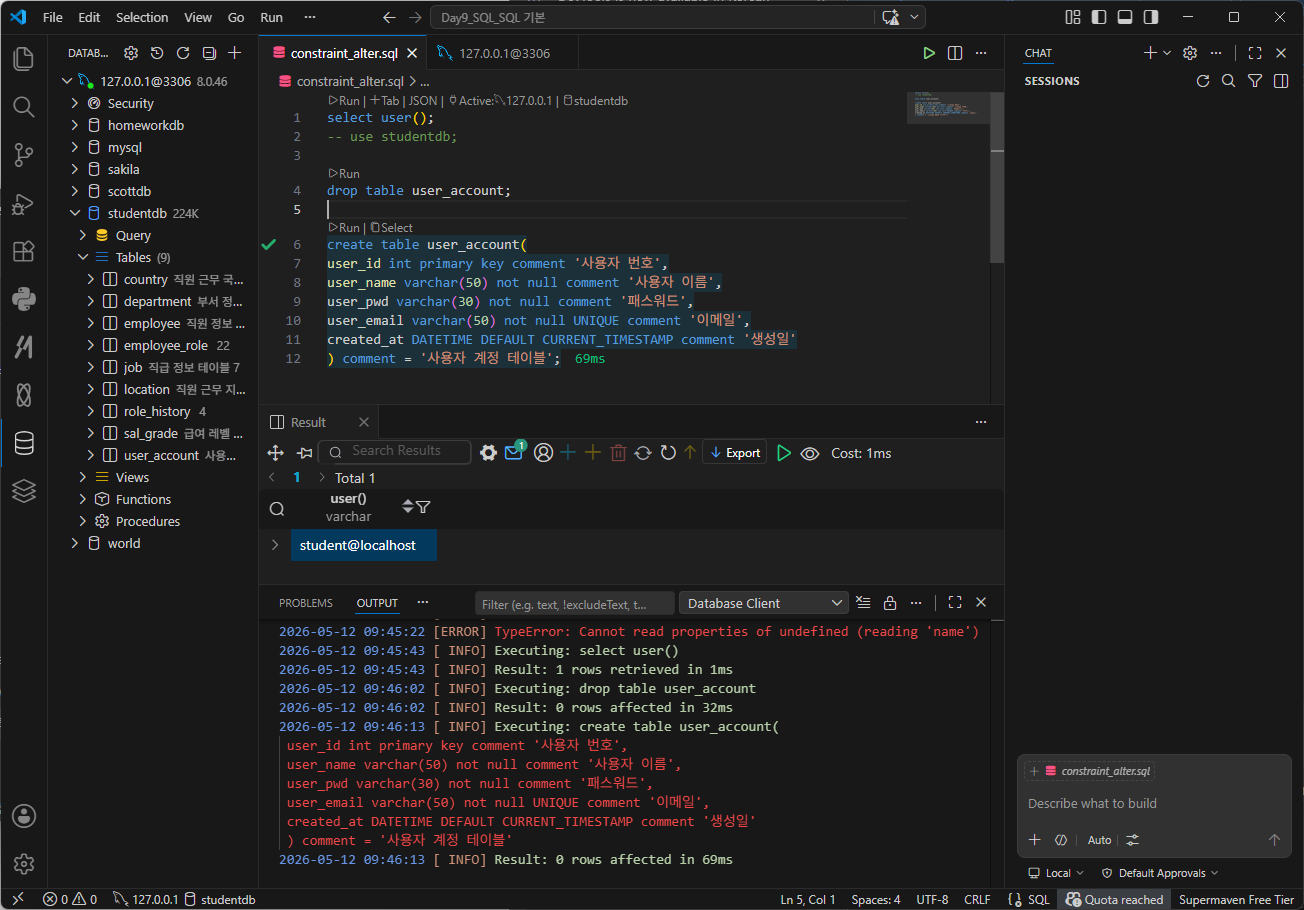1304x910 pixels.
Task: Click Run code lens above drop table
Action: pos(344,173)
